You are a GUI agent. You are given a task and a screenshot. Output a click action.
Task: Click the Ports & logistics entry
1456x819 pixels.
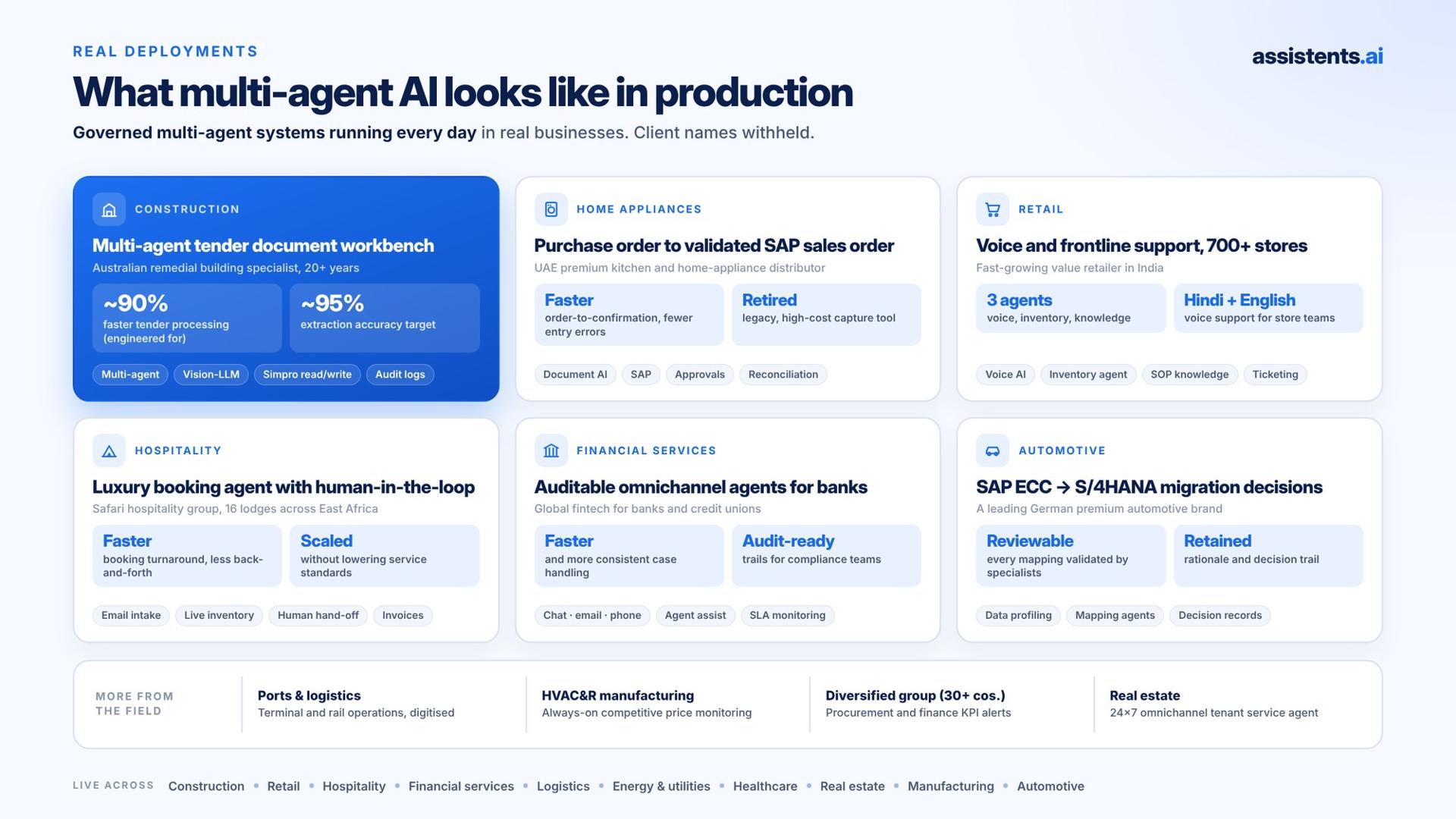pyautogui.click(x=356, y=704)
